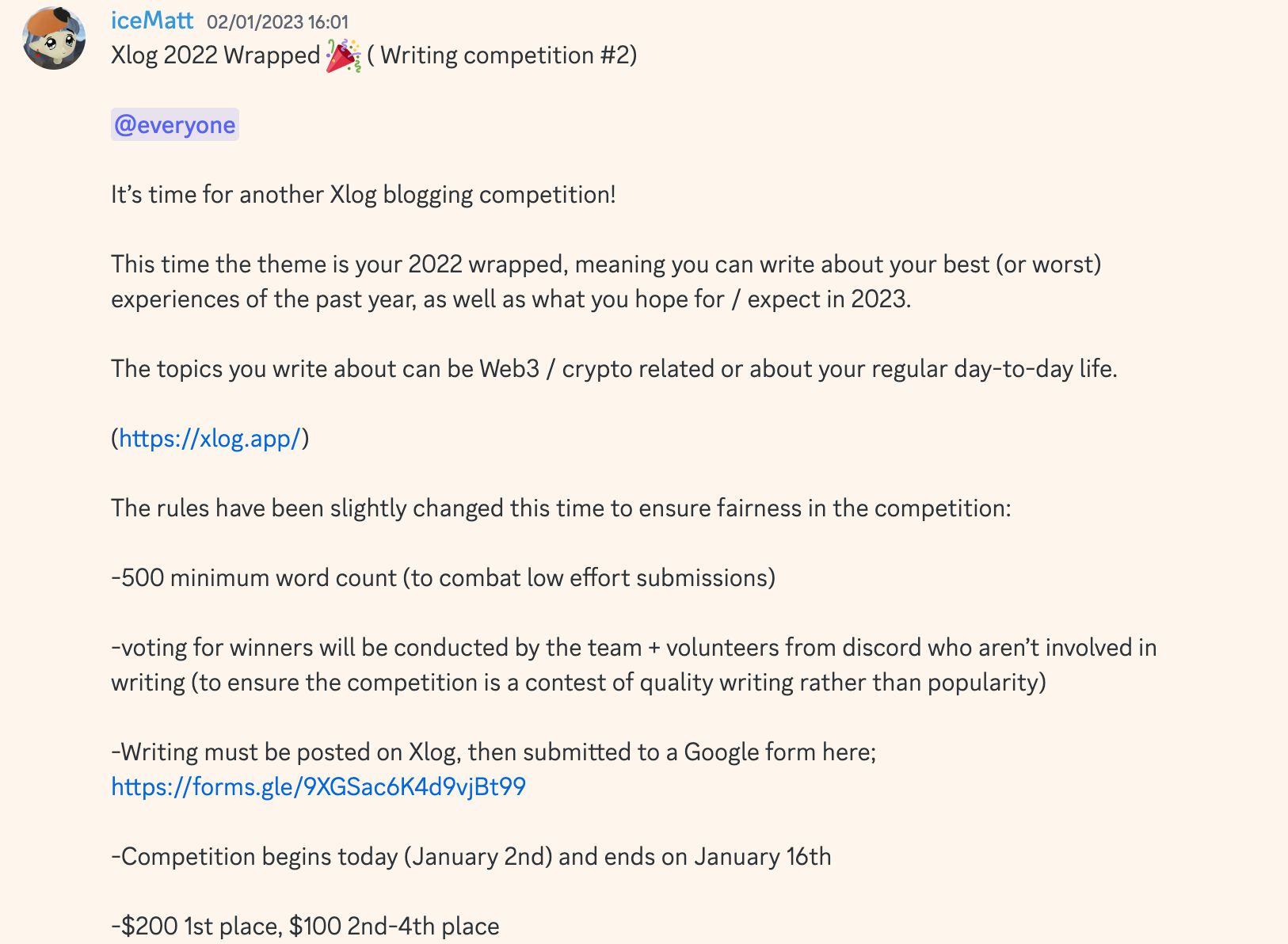Open iceMatt's profile avatar
The height and width of the screenshot is (944, 1288).
pyautogui.click(x=54, y=38)
